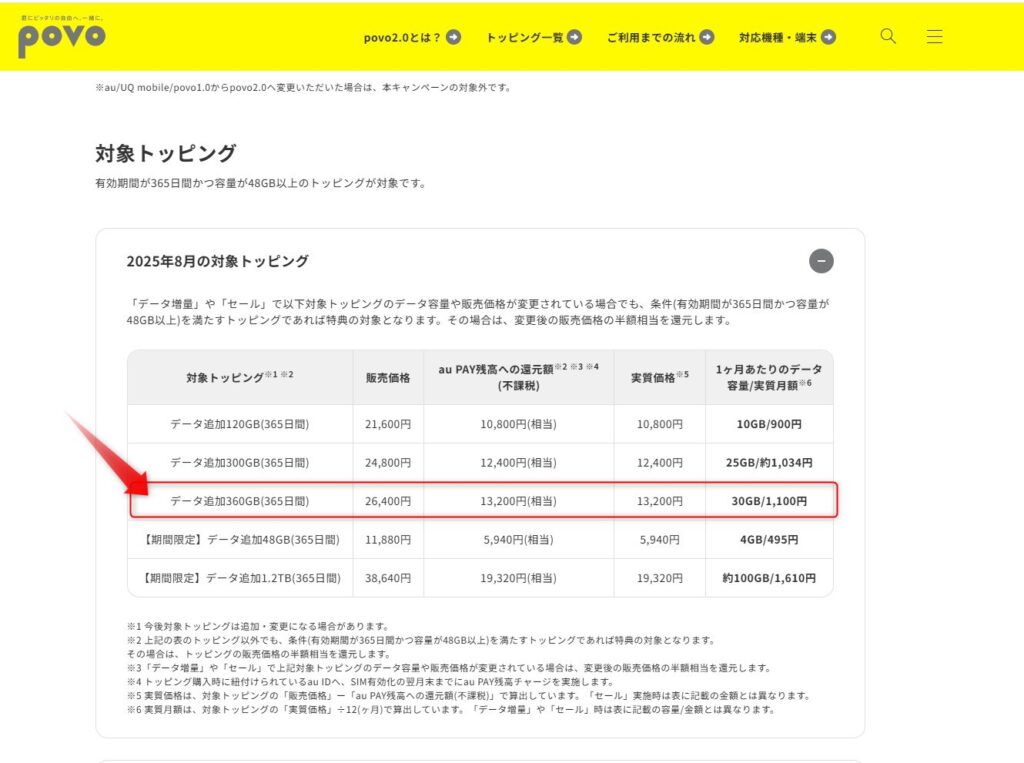Click arrow icon beside povo2.0とは？

point(453,37)
